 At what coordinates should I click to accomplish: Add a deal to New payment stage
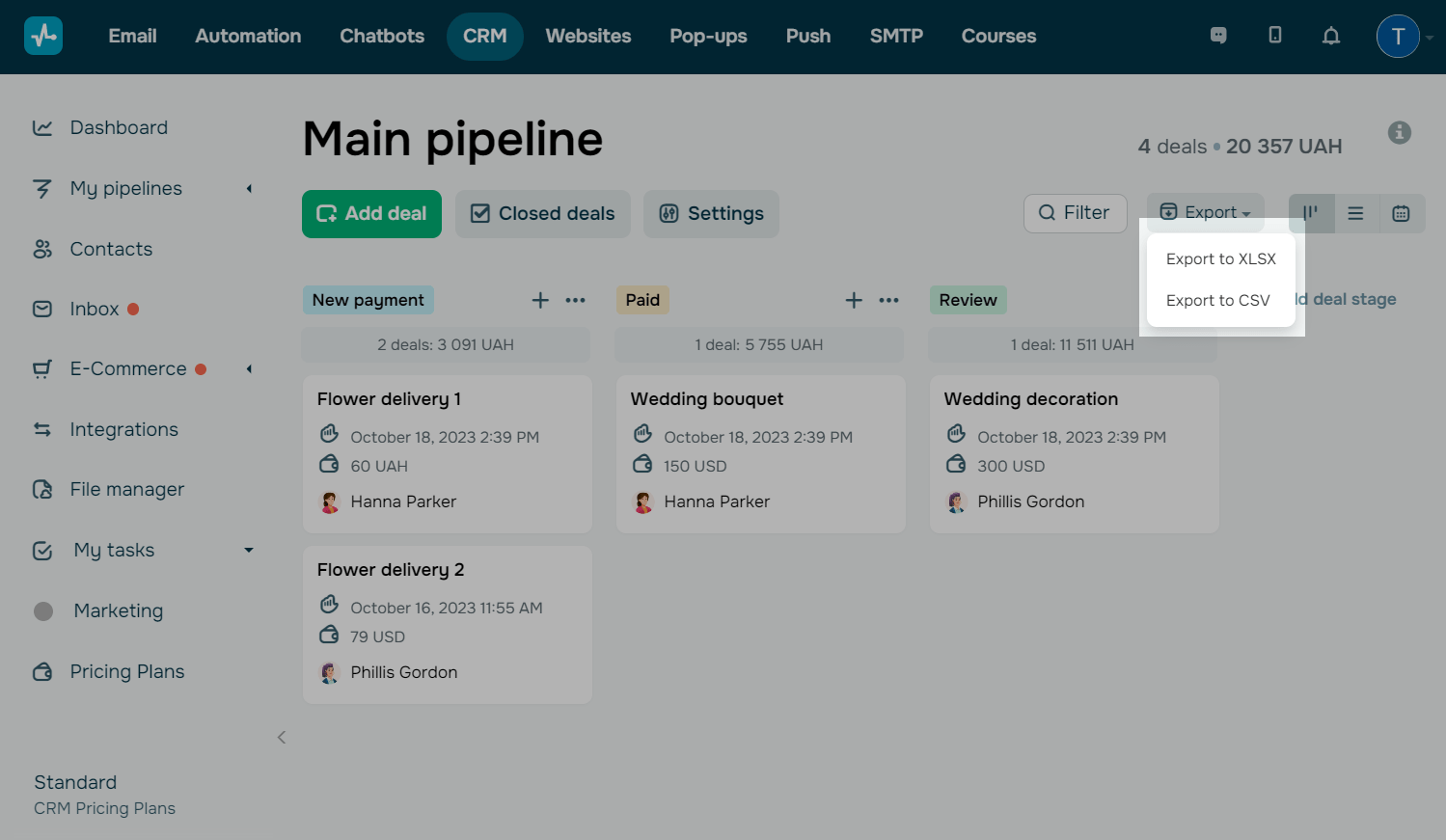540,300
